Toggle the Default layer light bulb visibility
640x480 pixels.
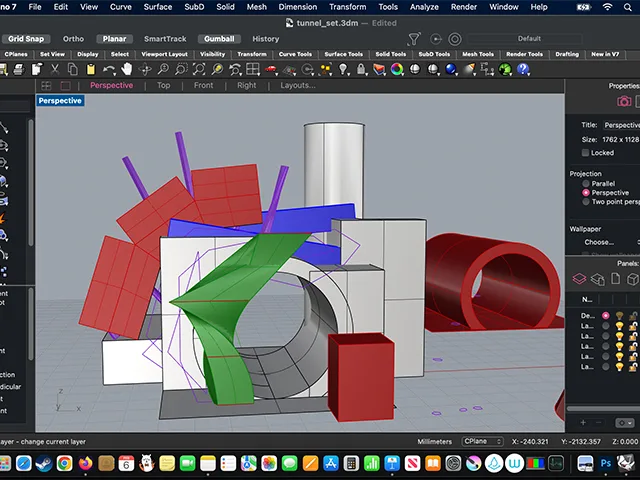pyautogui.click(x=620, y=315)
